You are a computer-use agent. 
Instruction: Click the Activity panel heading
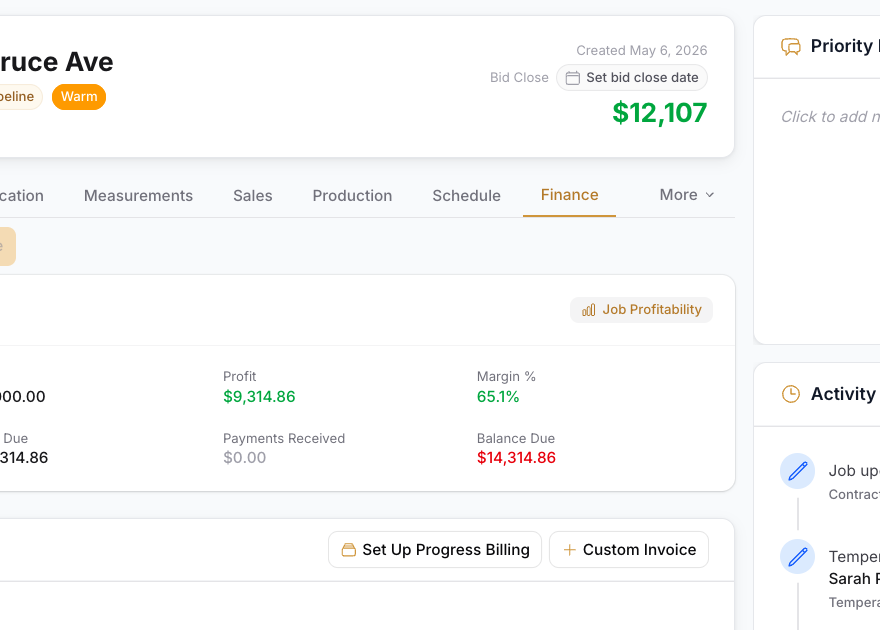tap(843, 394)
